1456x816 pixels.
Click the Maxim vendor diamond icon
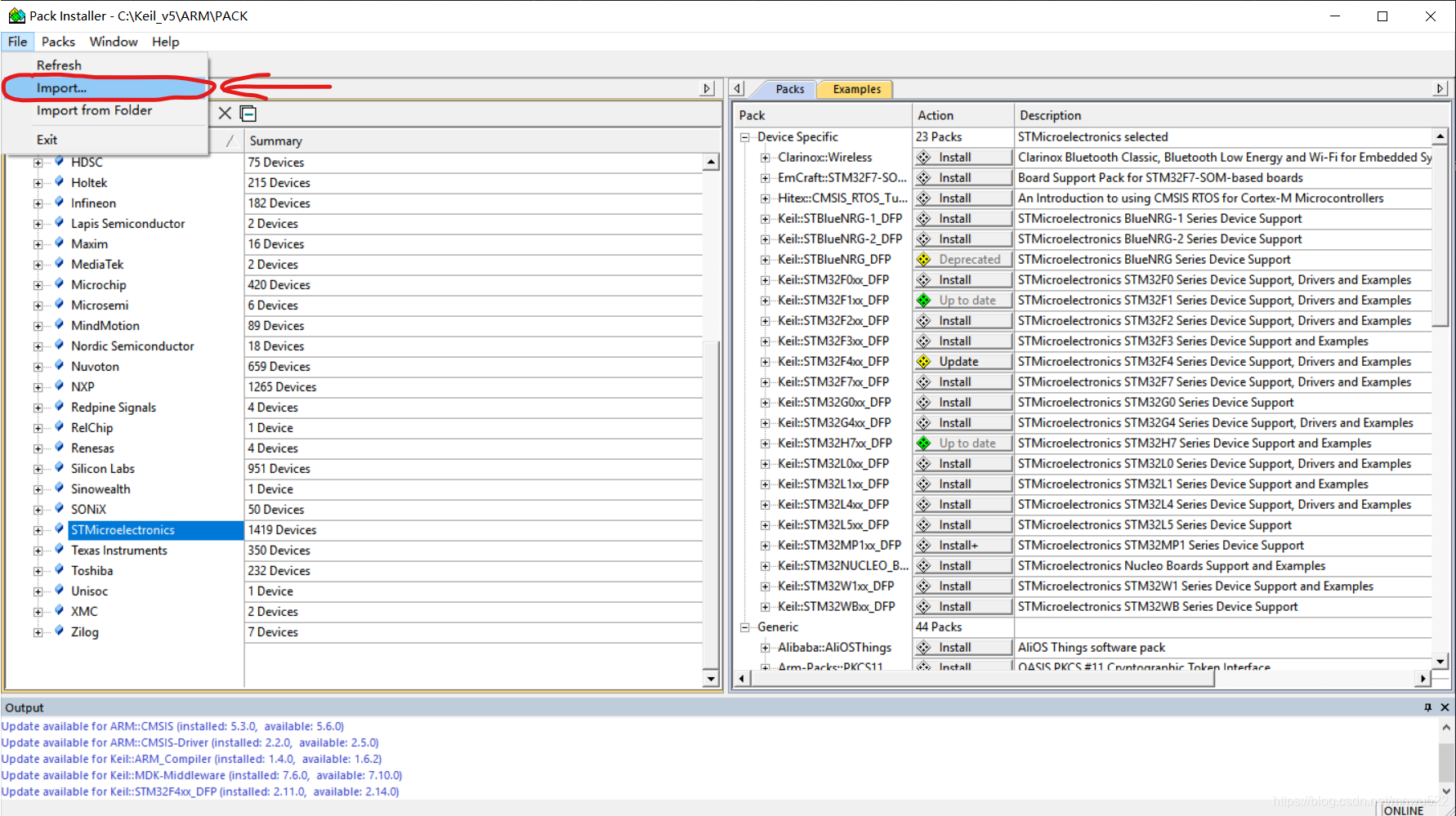point(59,243)
